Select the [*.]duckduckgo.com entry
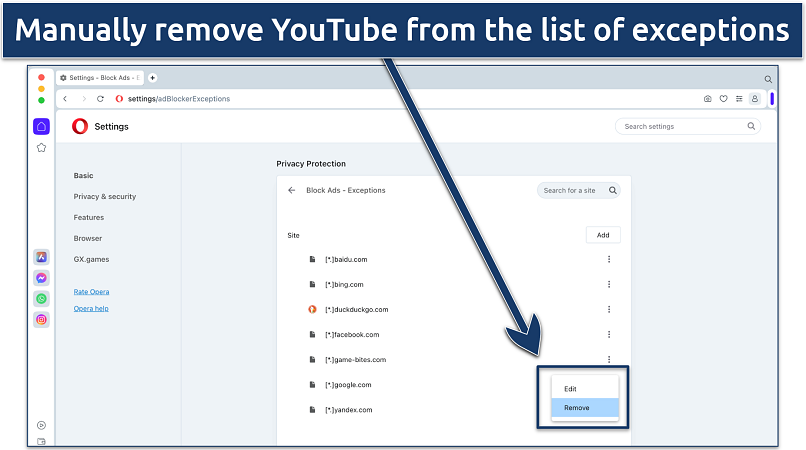Image resolution: width=806 pixels, height=450 pixels. [x=356, y=310]
